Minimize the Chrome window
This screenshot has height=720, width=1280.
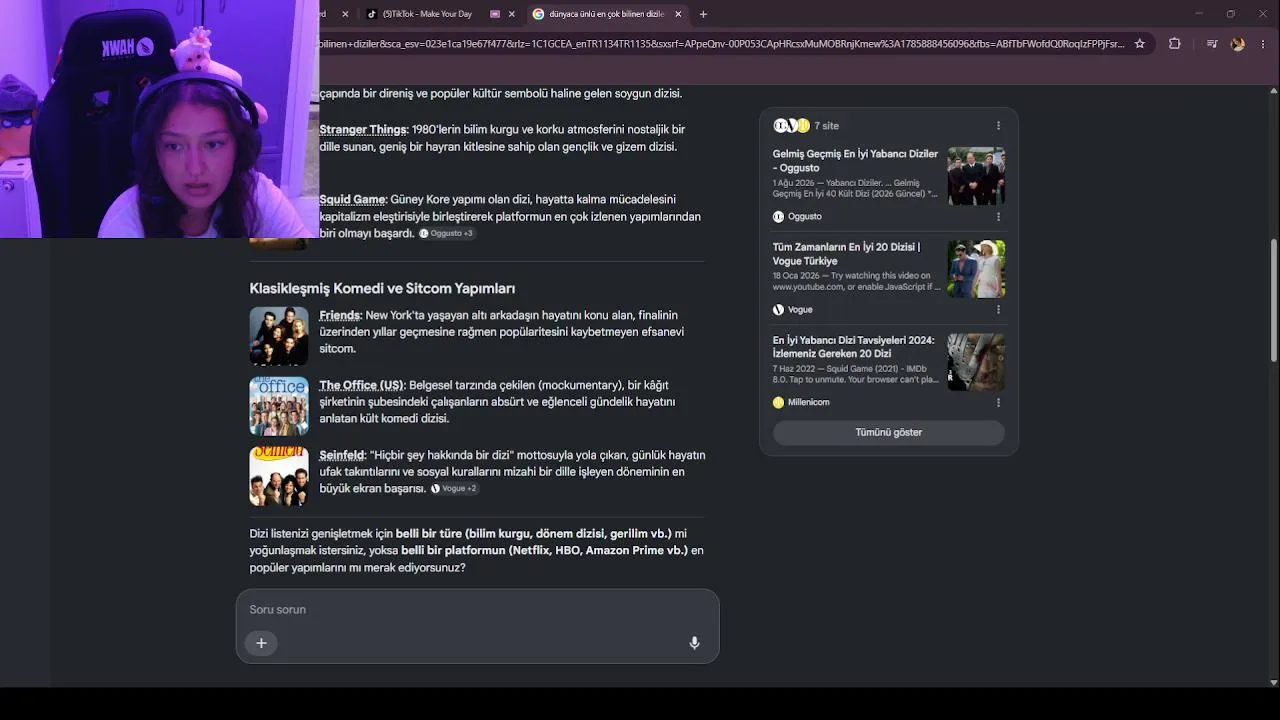pos(1199,14)
